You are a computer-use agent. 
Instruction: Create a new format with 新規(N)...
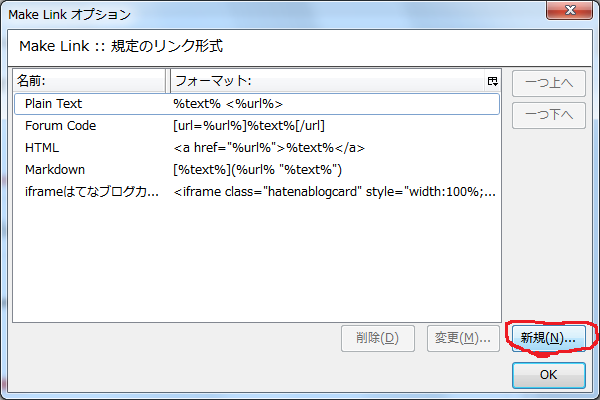[x=547, y=338]
